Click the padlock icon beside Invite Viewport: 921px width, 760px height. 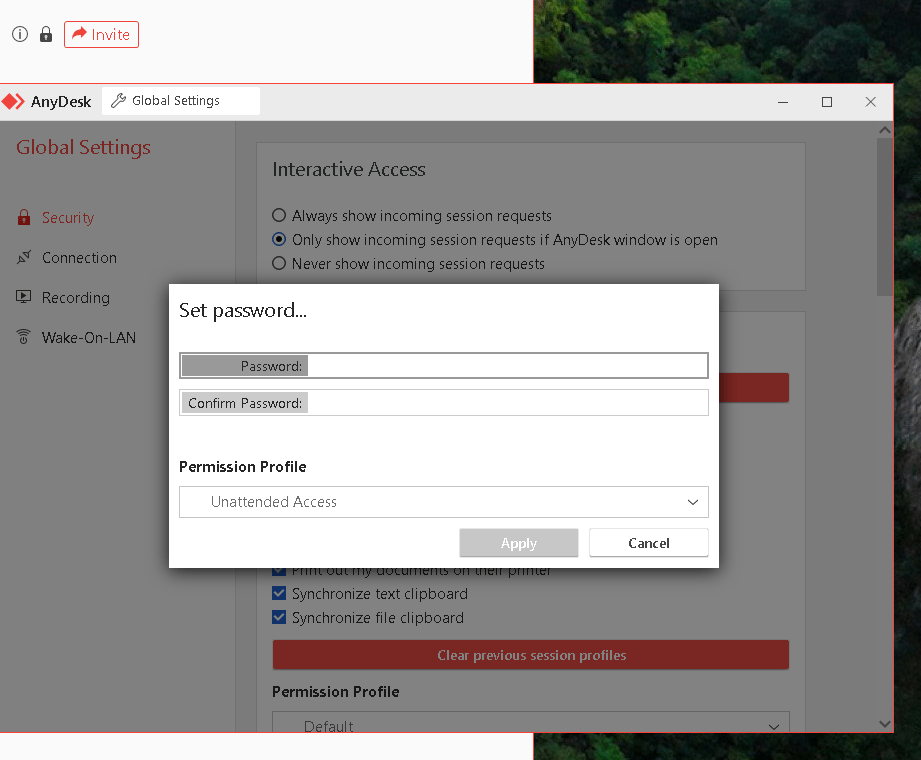46,35
